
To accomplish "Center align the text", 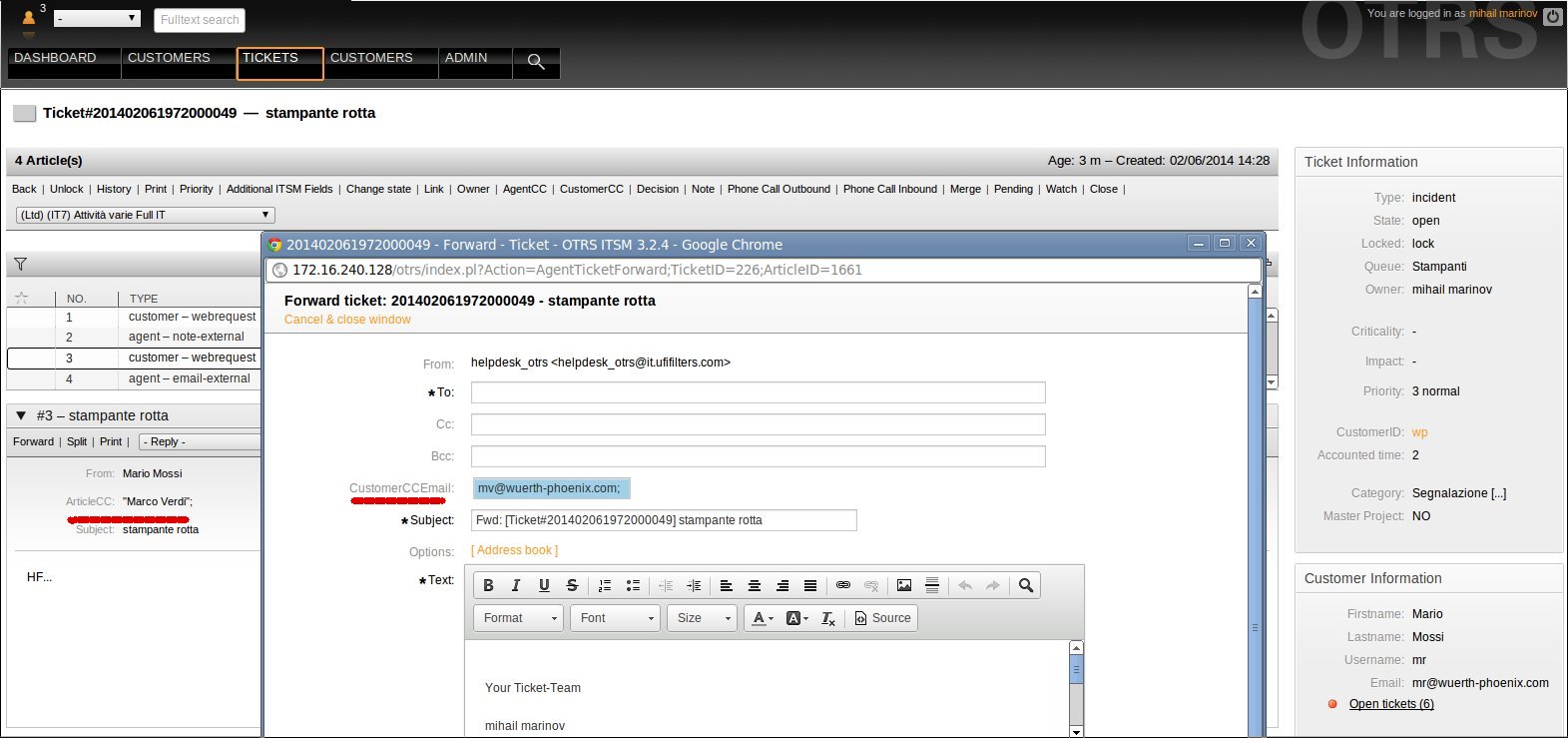I will 755,585.
